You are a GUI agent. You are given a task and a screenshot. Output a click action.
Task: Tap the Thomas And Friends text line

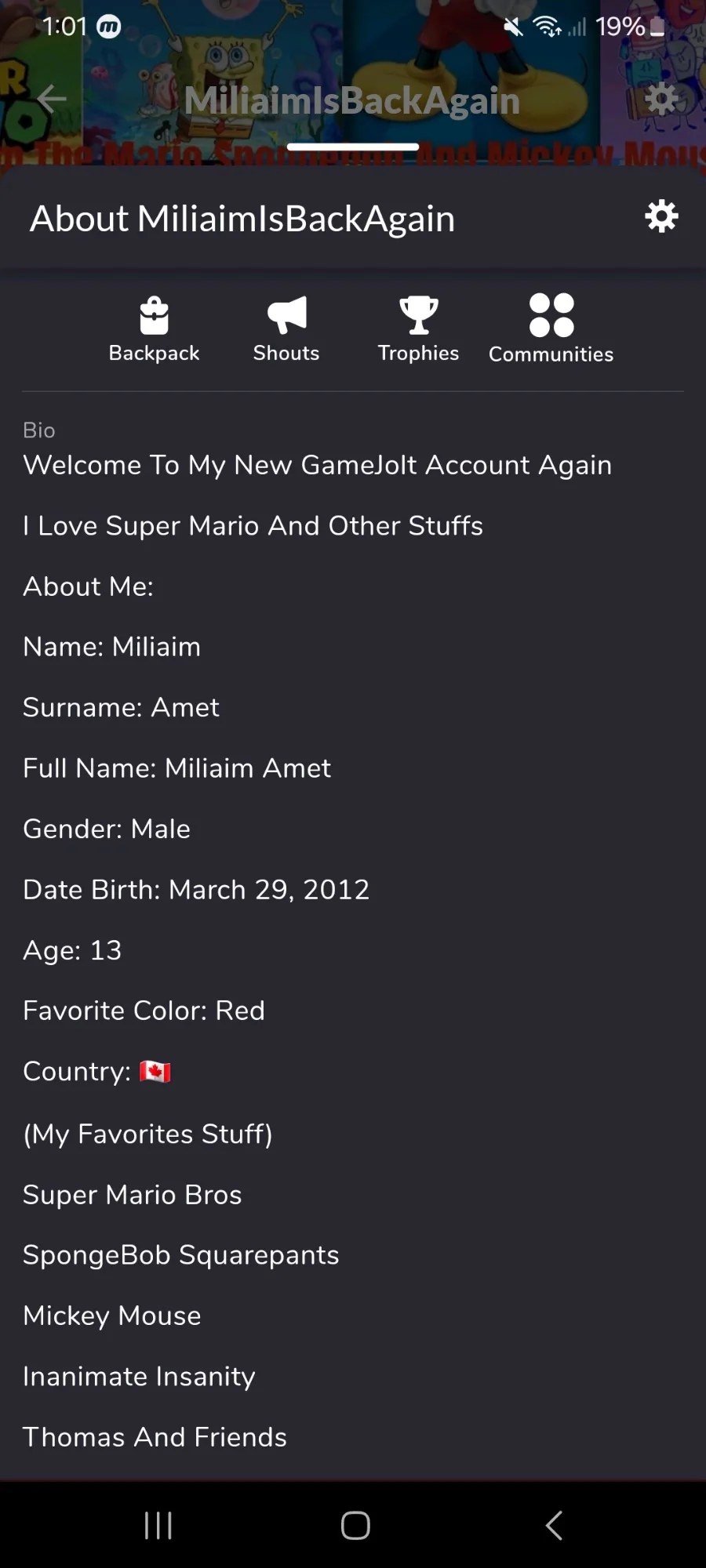(x=155, y=1437)
